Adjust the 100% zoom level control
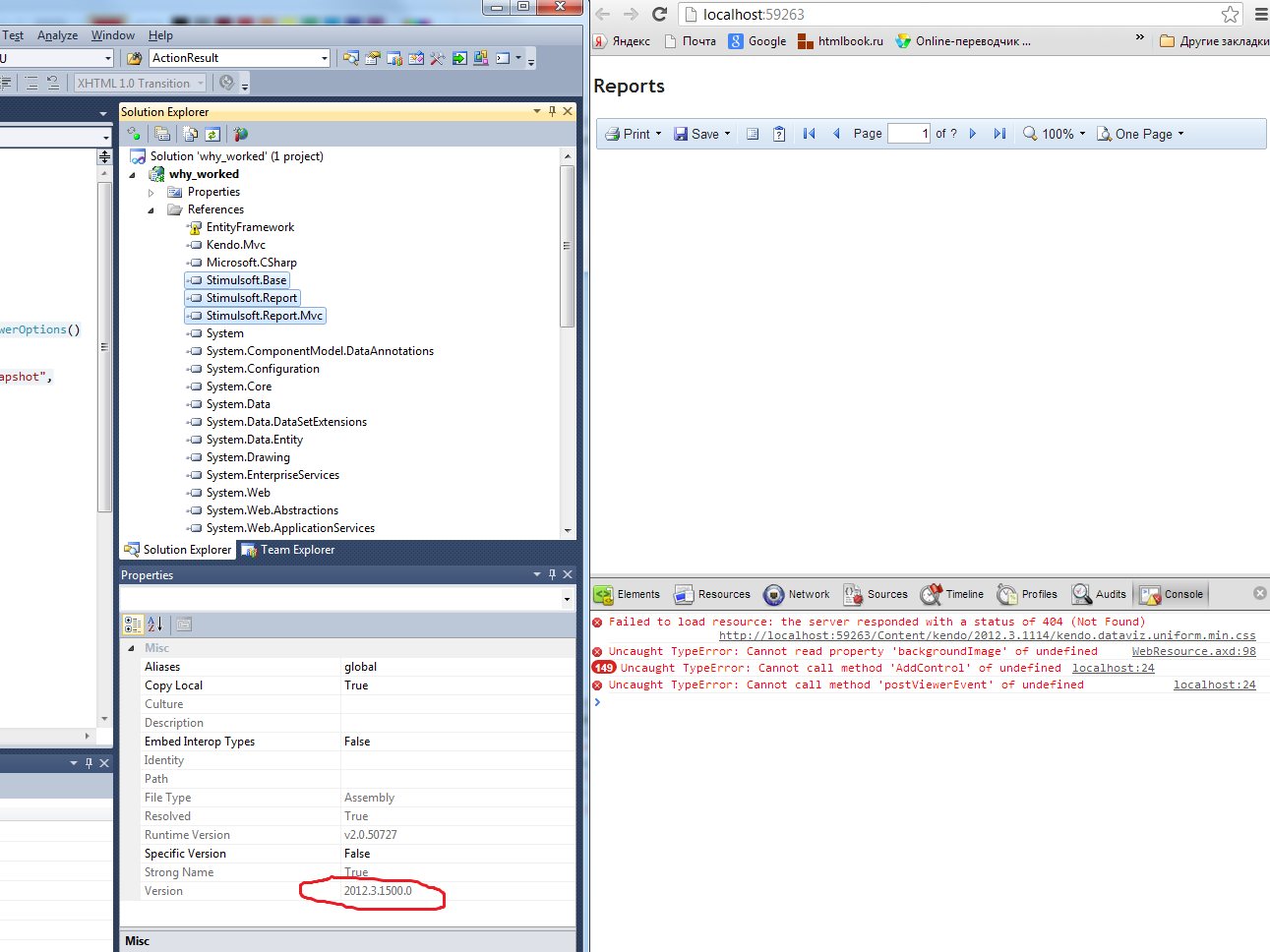 [1055, 133]
